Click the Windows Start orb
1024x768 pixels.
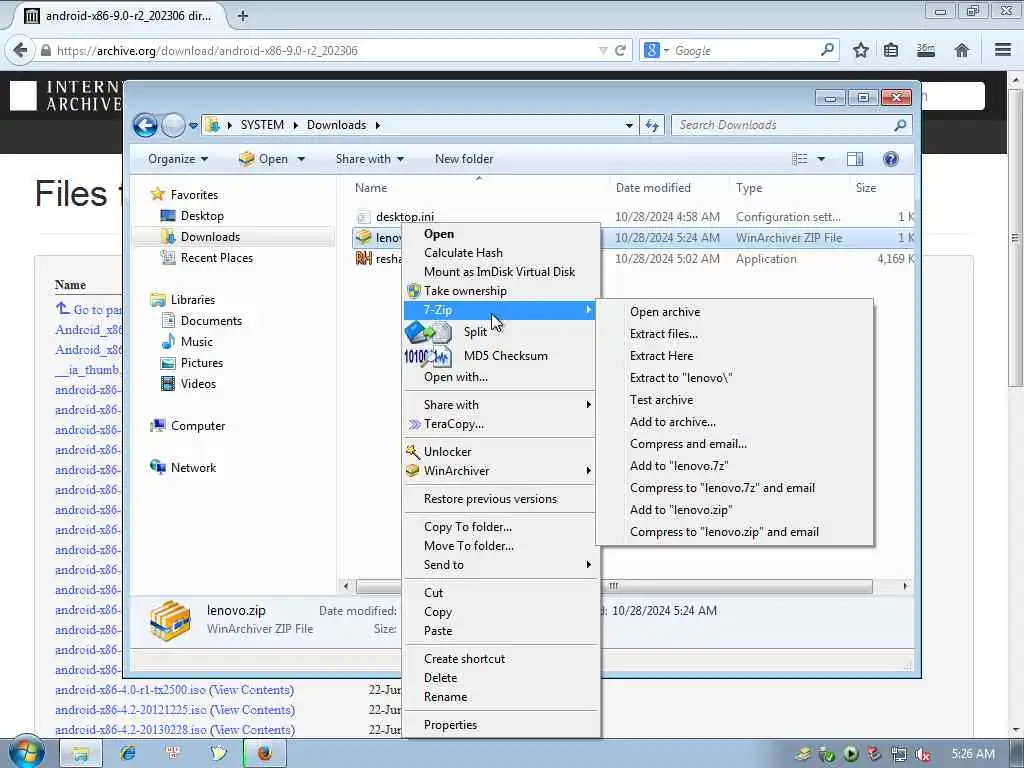coord(27,752)
